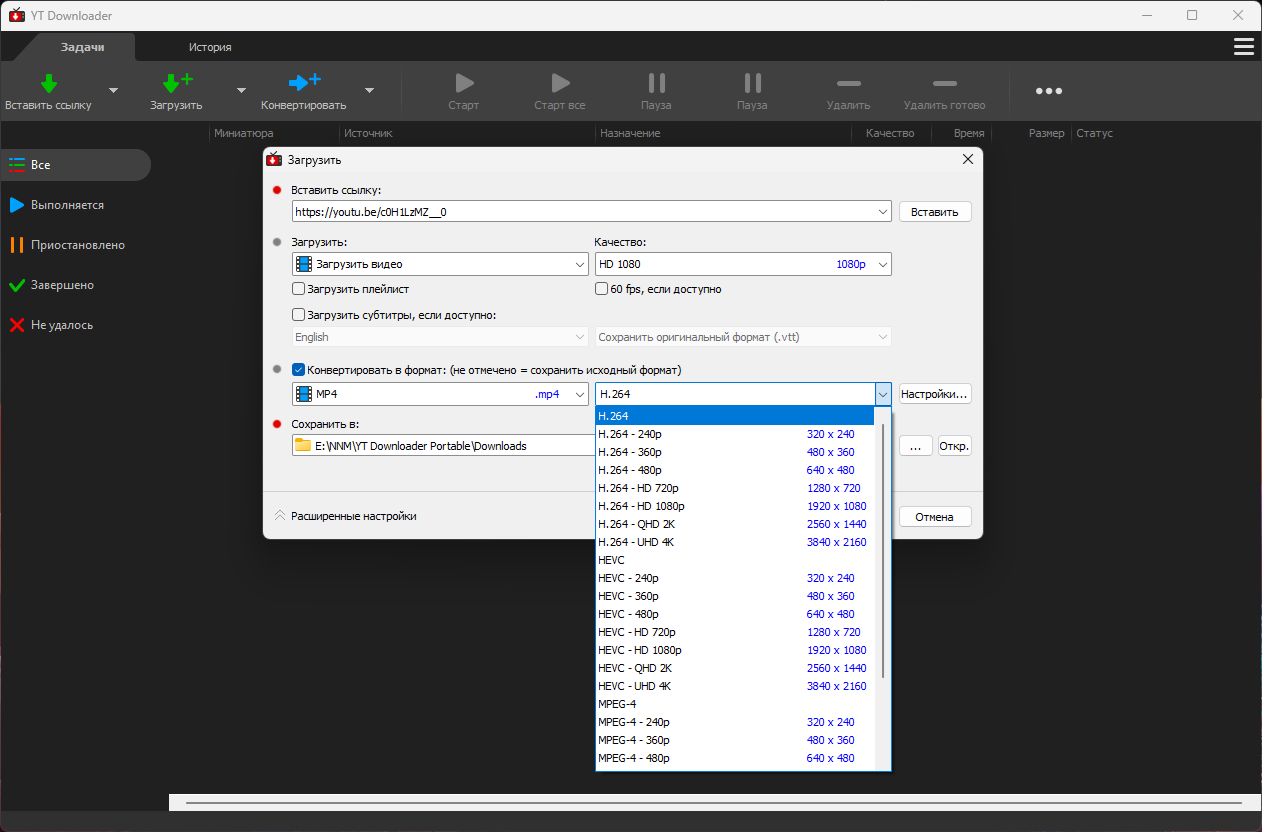Click the codec list vertical scrollbar
The image size is (1262, 832).
882,552
